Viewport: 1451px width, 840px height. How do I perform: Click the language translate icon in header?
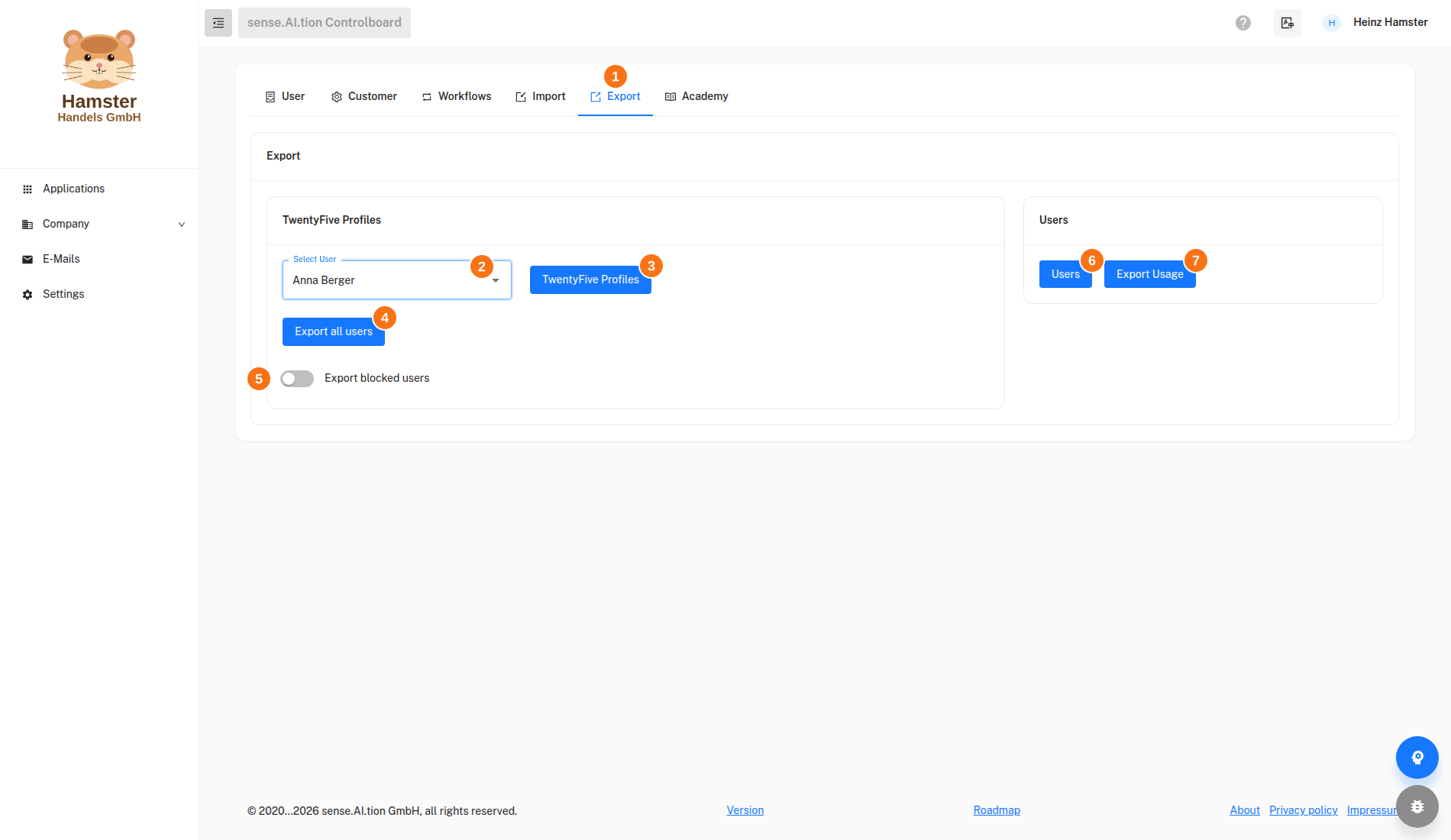[1288, 23]
